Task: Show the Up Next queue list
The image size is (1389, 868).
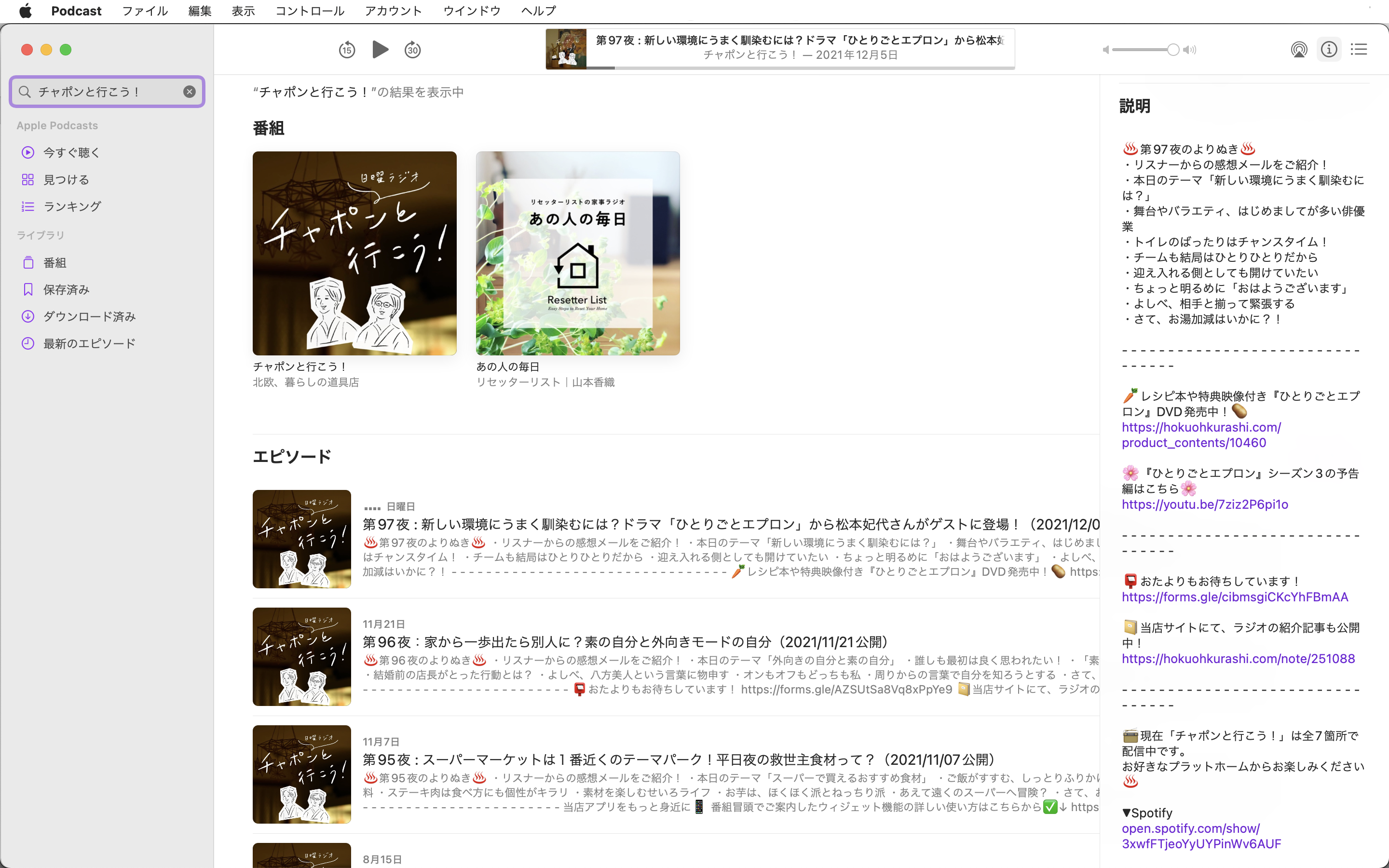Action: [1359, 49]
